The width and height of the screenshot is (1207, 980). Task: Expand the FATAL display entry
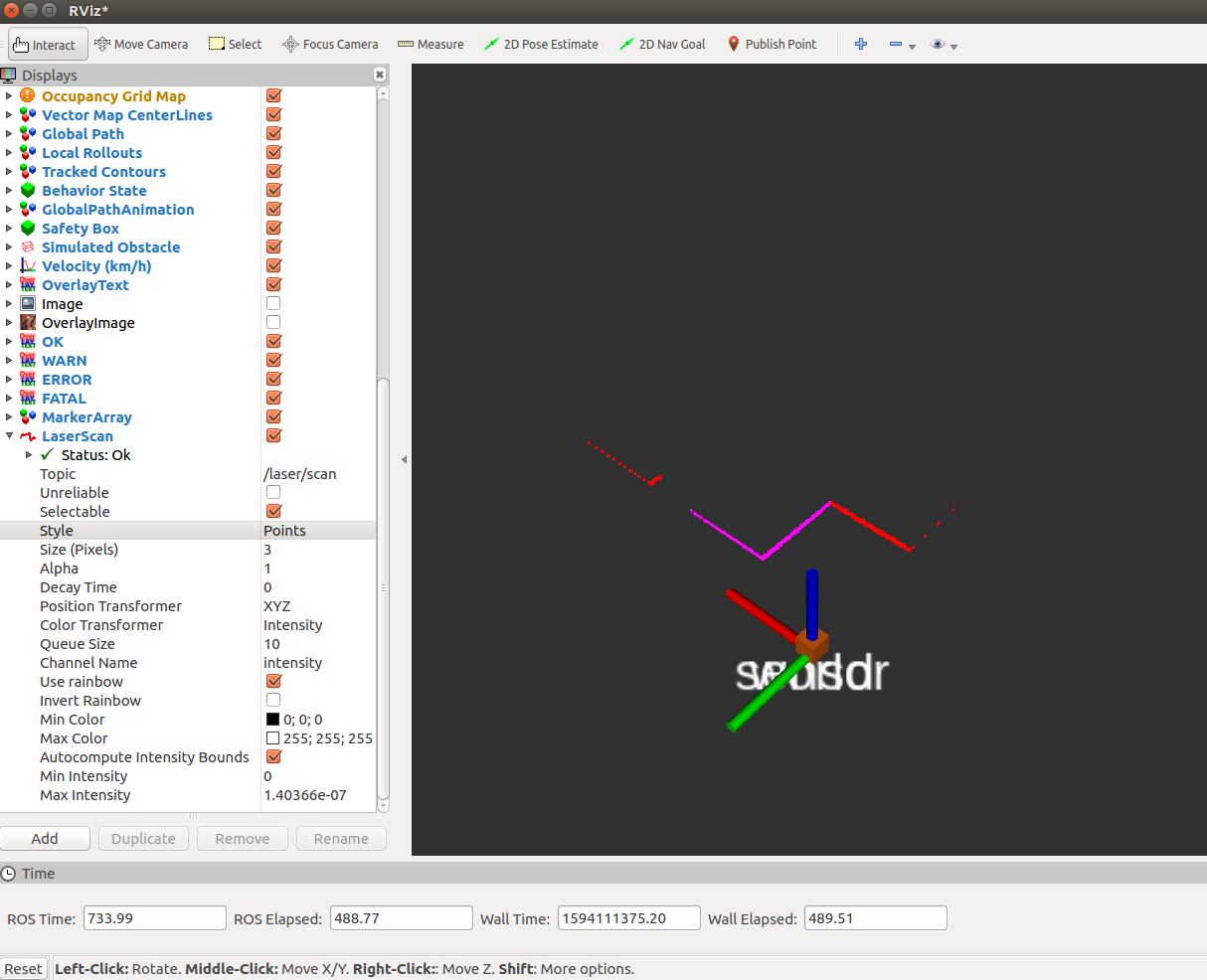pyautogui.click(x=9, y=399)
